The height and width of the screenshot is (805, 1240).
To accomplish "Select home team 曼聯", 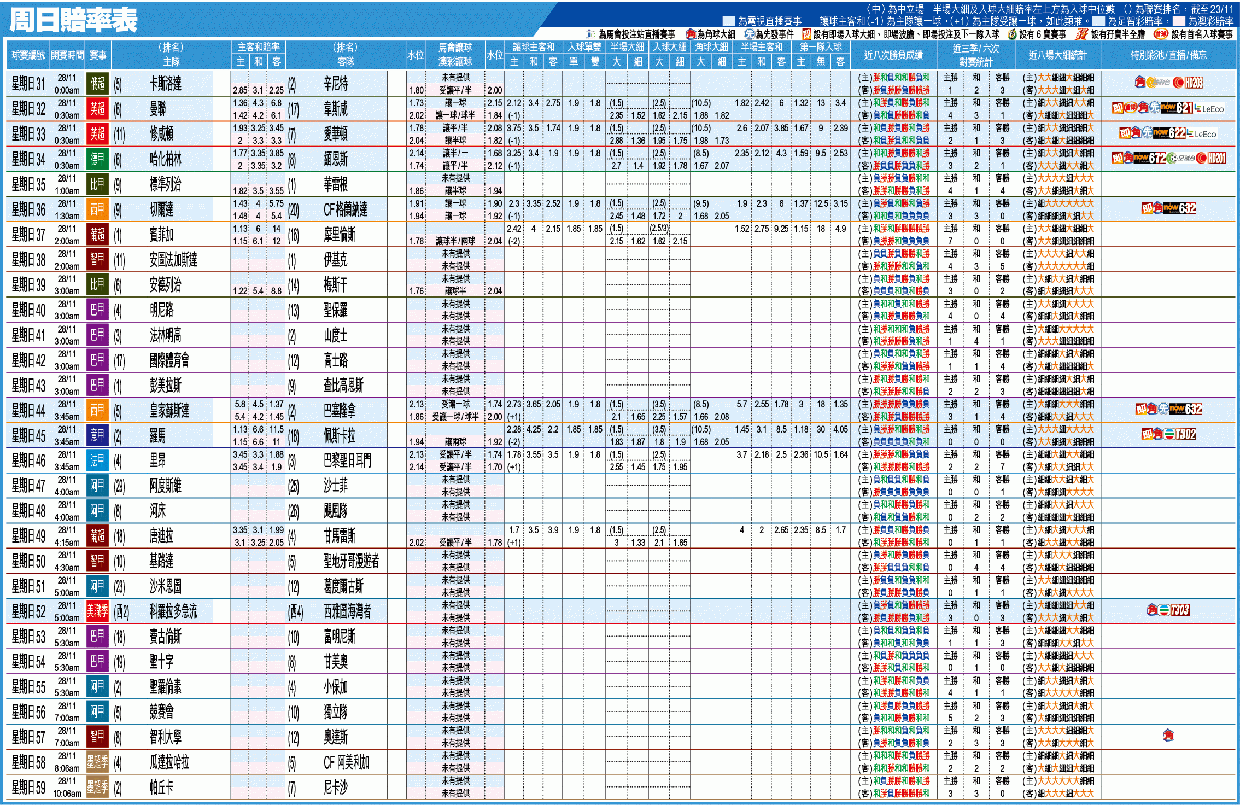I will pyautogui.click(x=159, y=108).
